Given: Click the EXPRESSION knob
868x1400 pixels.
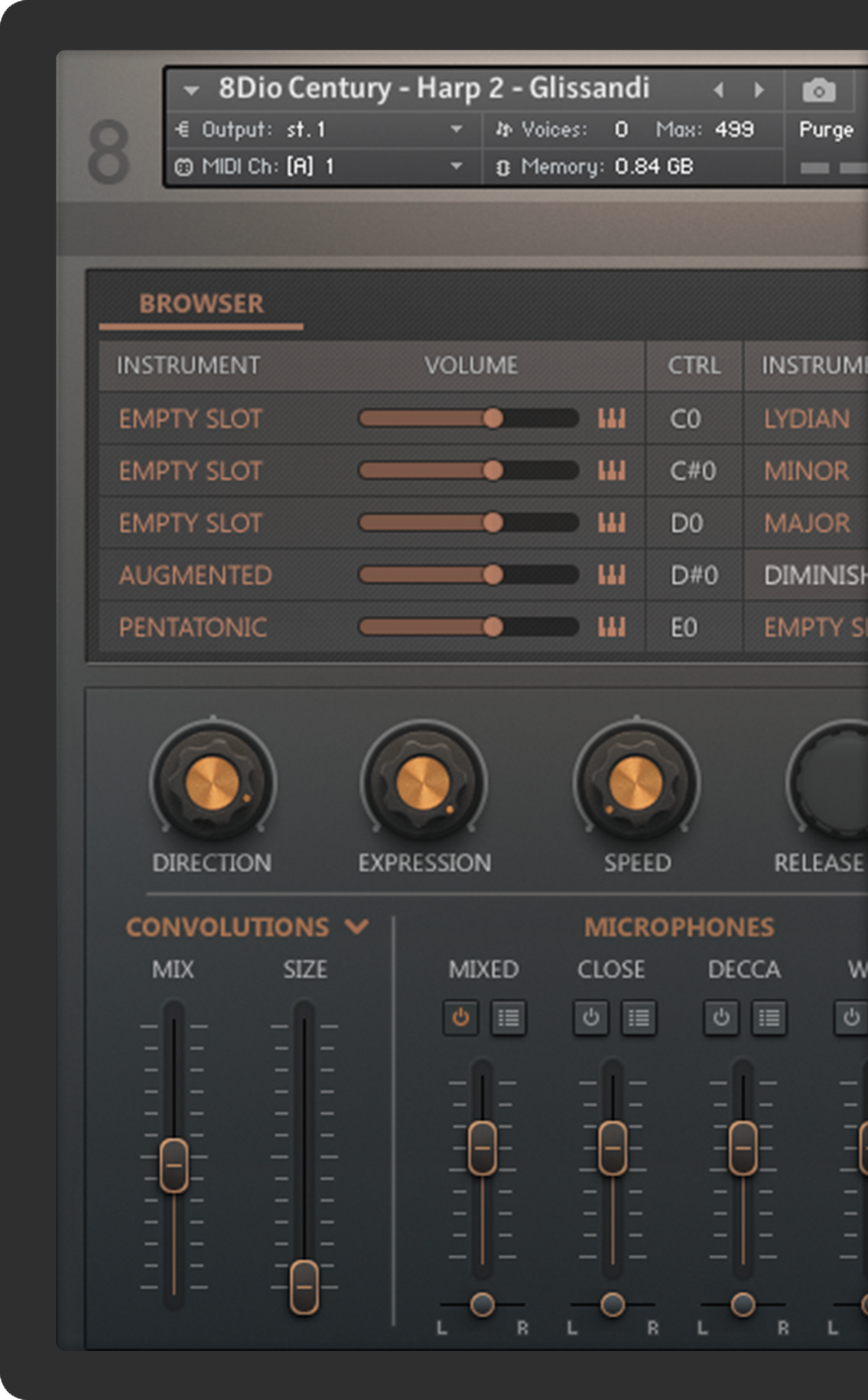Looking at the screenshot, I should coord(424,784).
